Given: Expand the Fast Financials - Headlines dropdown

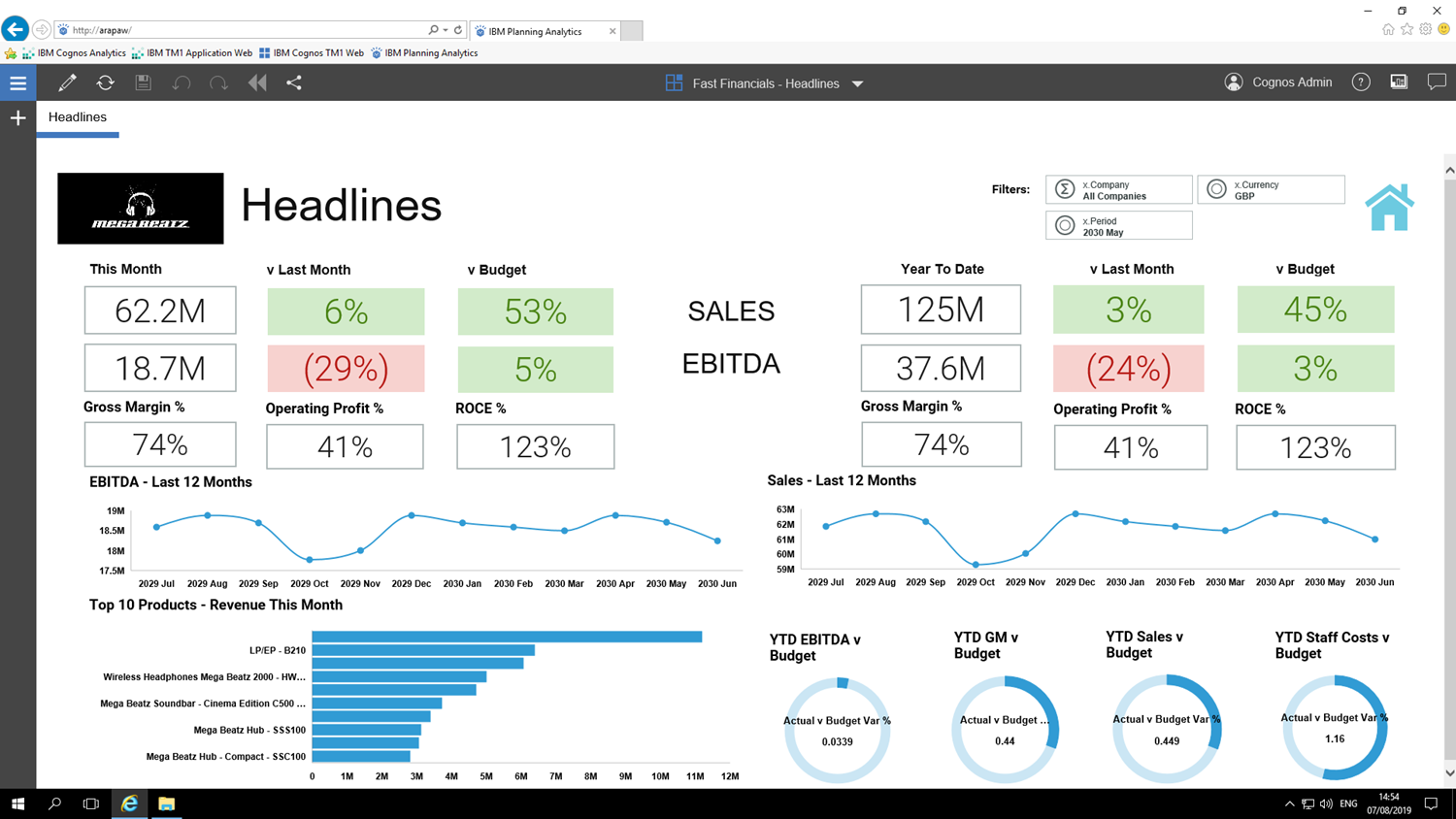Looking at the screenshot, I should point(857,83).
